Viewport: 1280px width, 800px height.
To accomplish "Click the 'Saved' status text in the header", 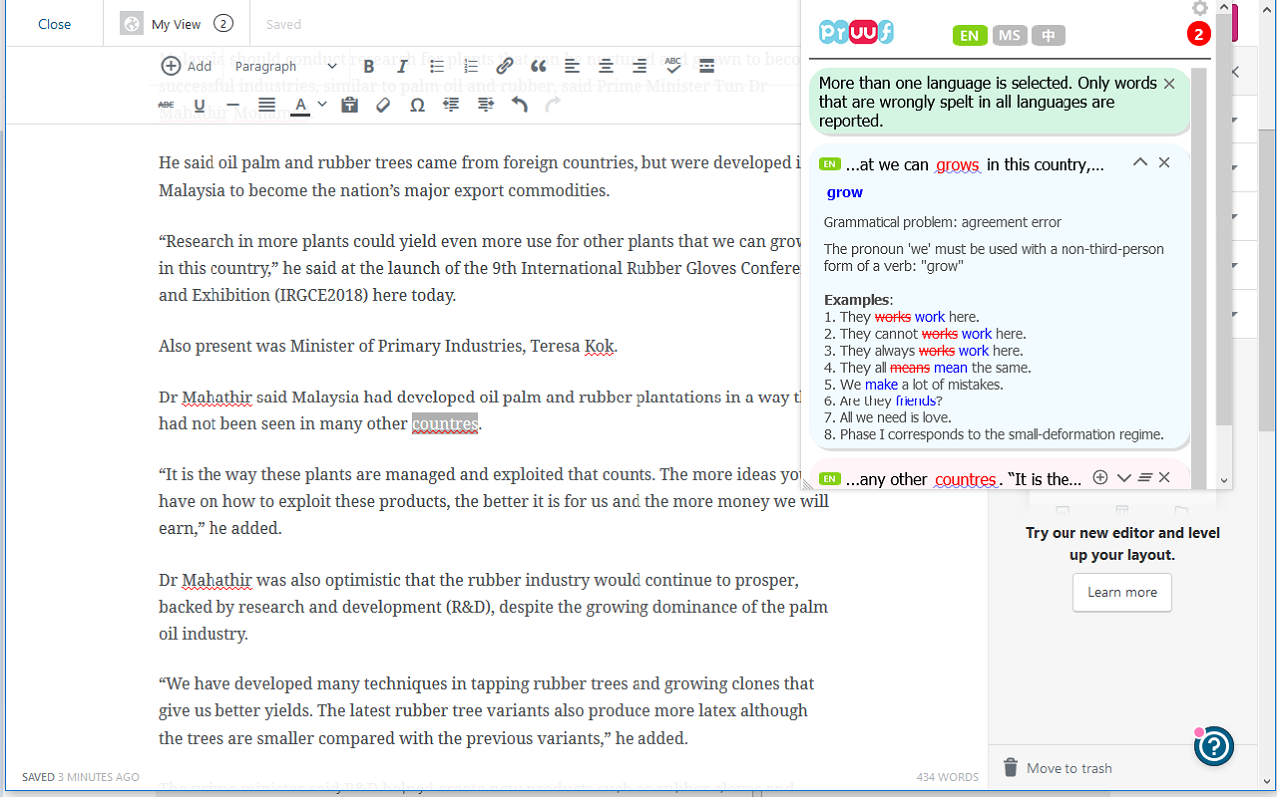I will click(284, 24).
